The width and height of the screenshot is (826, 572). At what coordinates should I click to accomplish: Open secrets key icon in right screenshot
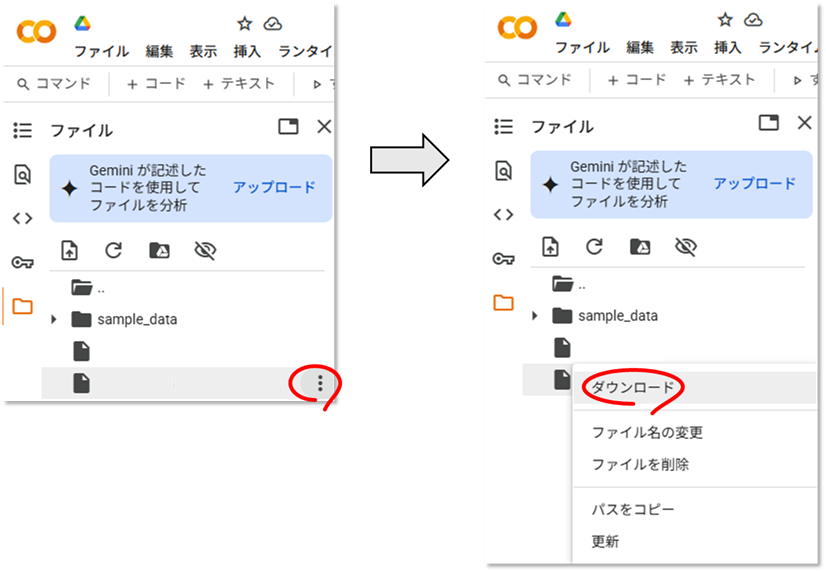[504, 258]
